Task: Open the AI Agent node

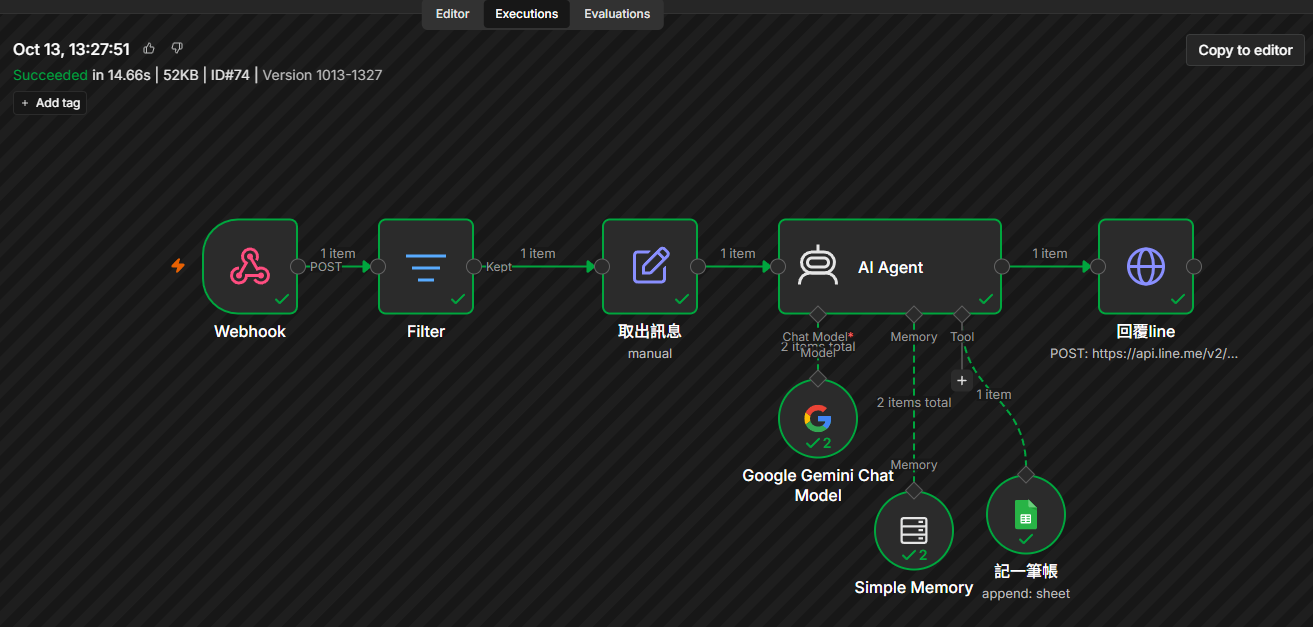Action: click(x=890, y=266)
